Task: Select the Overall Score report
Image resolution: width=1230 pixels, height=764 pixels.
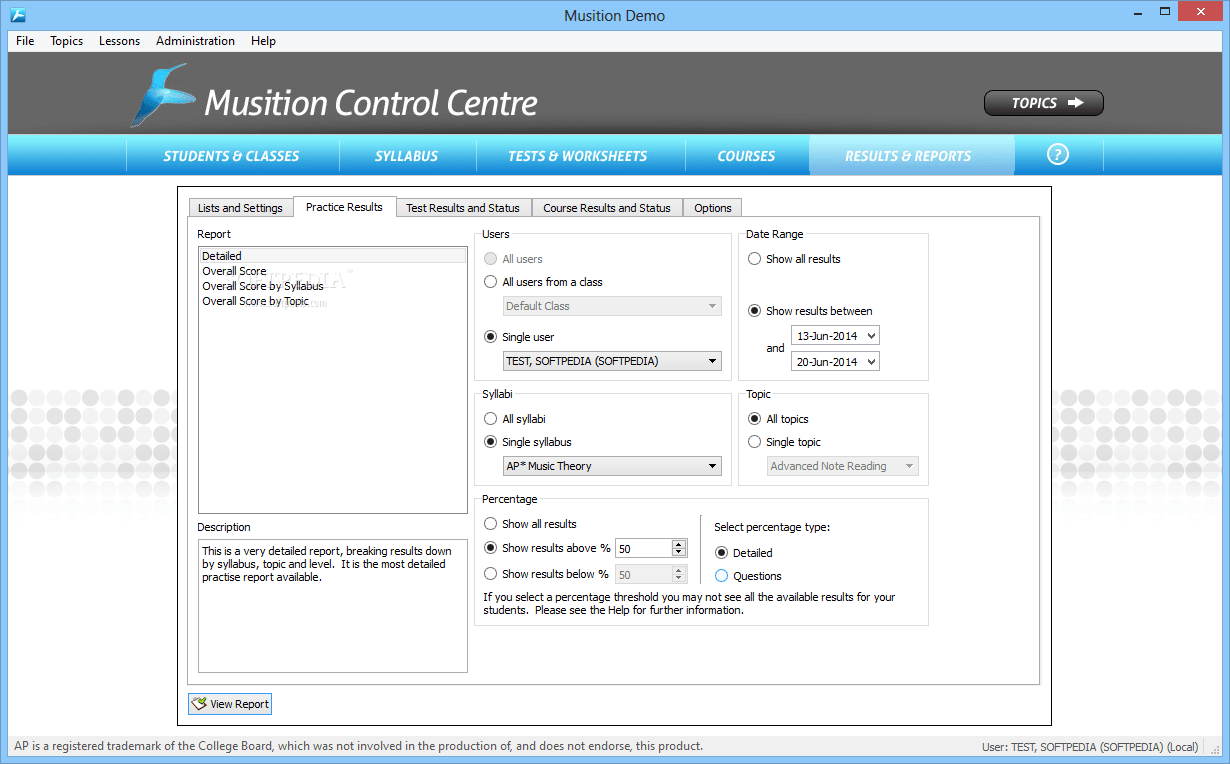Action: point(333,271)
